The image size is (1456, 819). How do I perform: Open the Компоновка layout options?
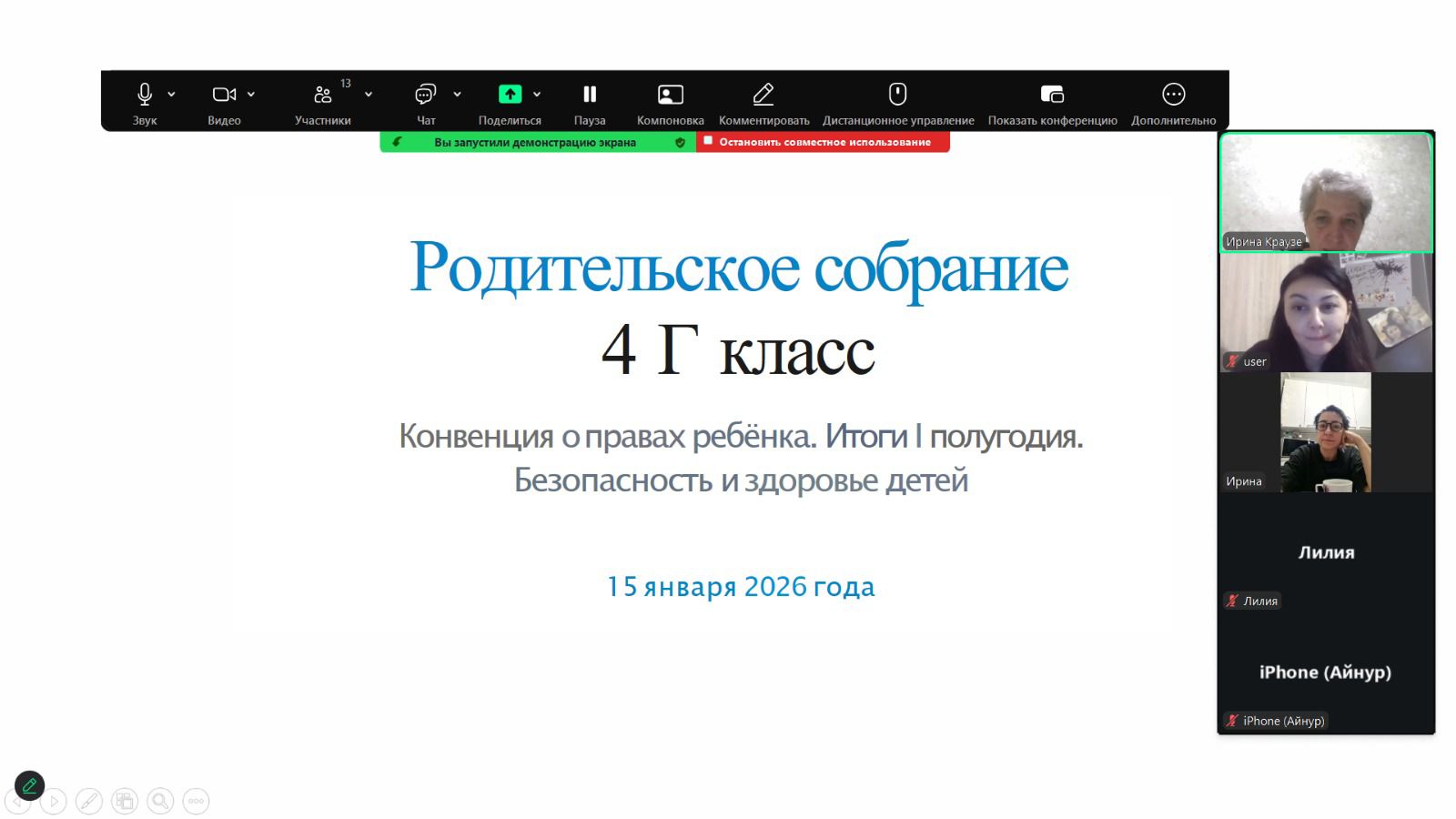[670, 95]
